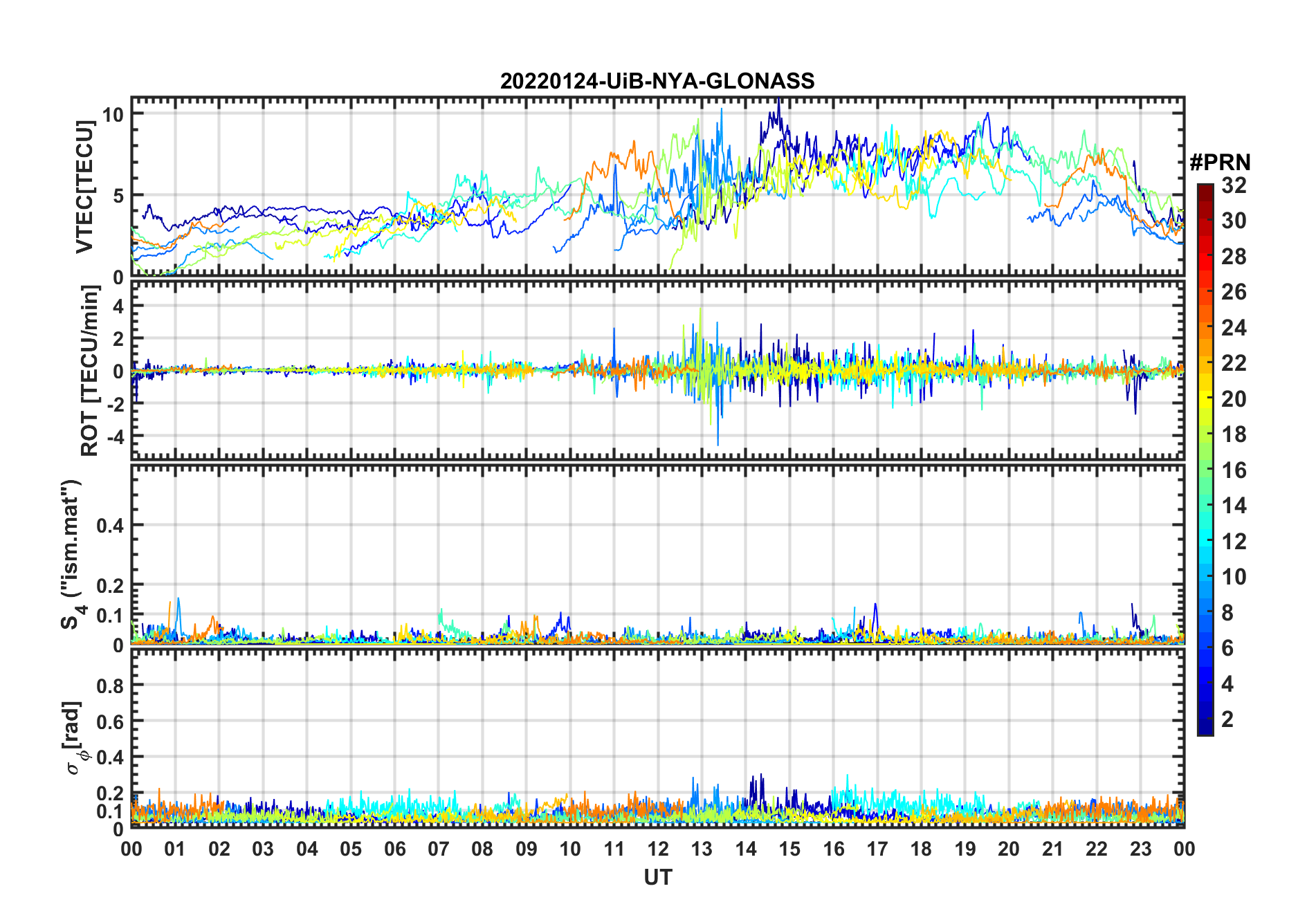Screen dimensions: 1316x920
Task: Click colorbar tick label 14
Action: [1234, 506]
